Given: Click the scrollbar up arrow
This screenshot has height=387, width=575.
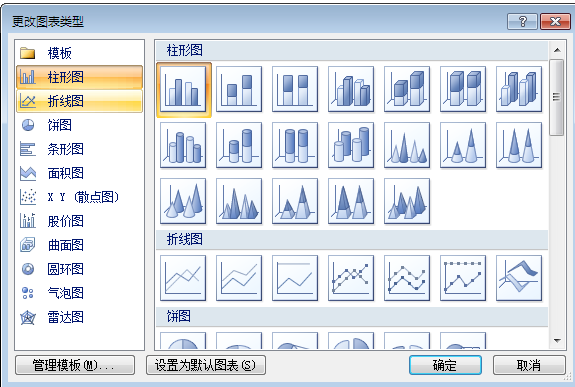Looking at the screenshot, I should [x=557, y=50].
